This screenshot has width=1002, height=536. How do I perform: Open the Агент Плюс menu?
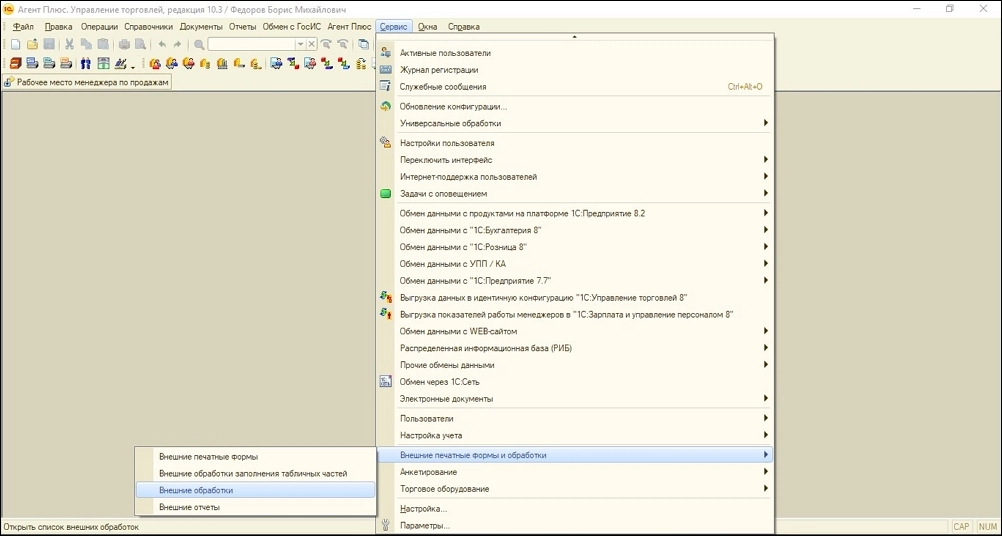349,27
